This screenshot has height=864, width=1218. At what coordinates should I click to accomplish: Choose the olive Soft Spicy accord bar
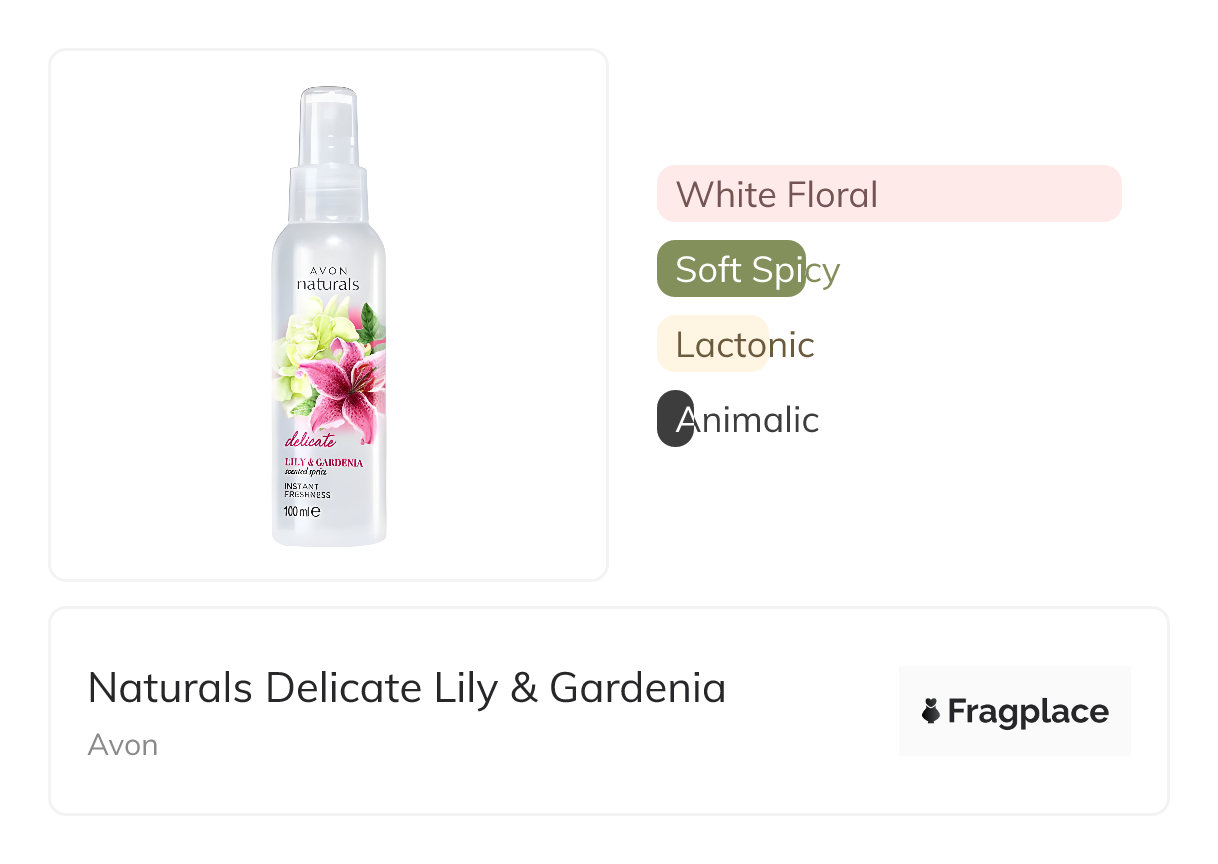click(x=731, y=269)
